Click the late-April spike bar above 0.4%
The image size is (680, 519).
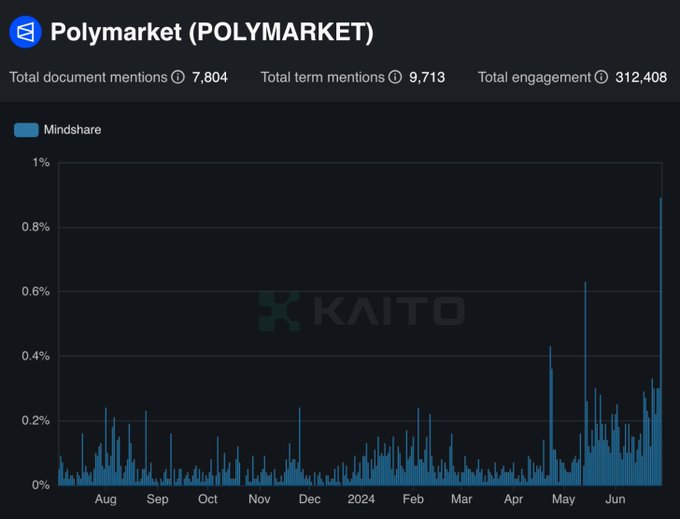coord(550,415)
